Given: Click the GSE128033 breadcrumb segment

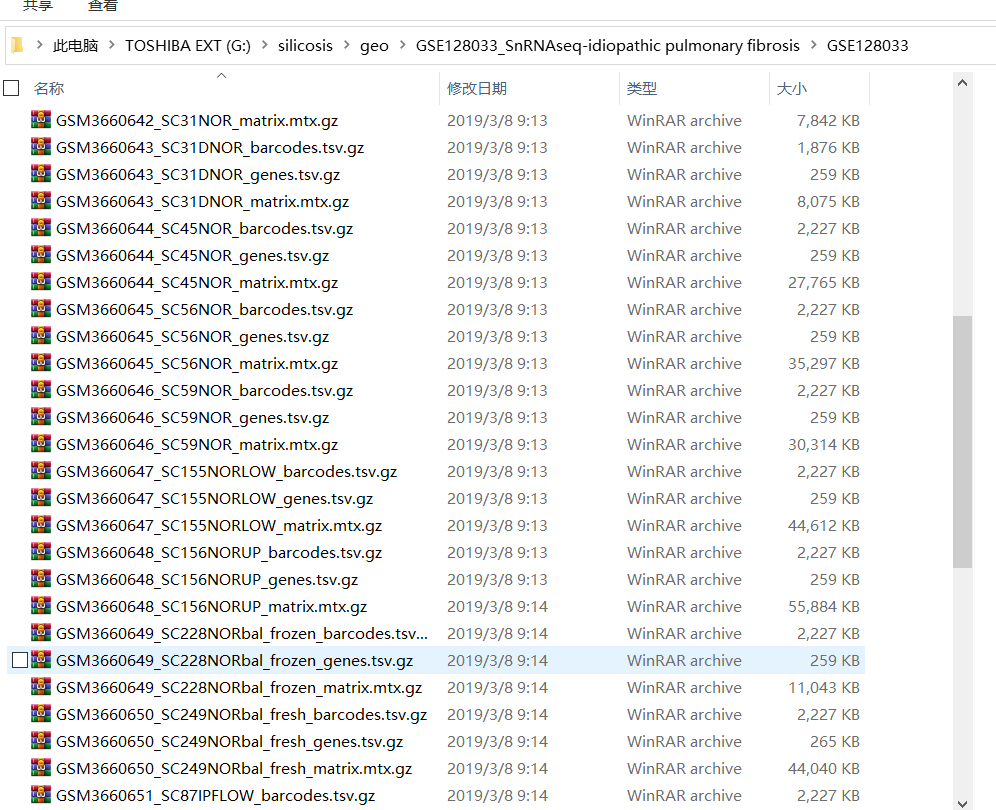Looking at the screenshot, I should click(x=867, y=45).
